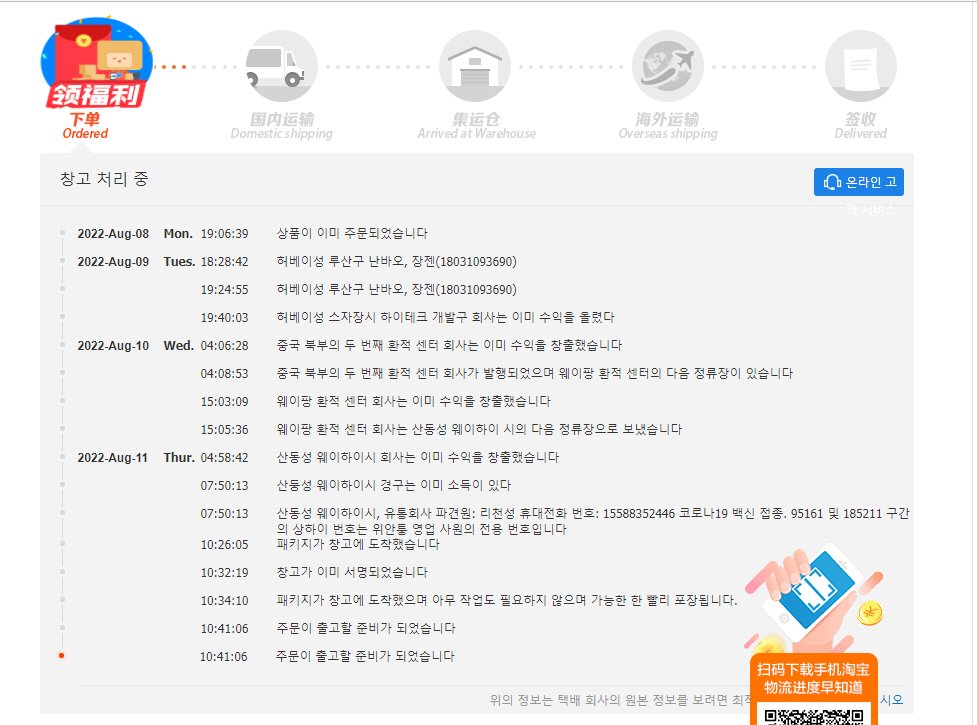Click the 19:06:39 order placed tracking entry text
The width and height of the screenshot is (977, 725).
pos(352,233)
